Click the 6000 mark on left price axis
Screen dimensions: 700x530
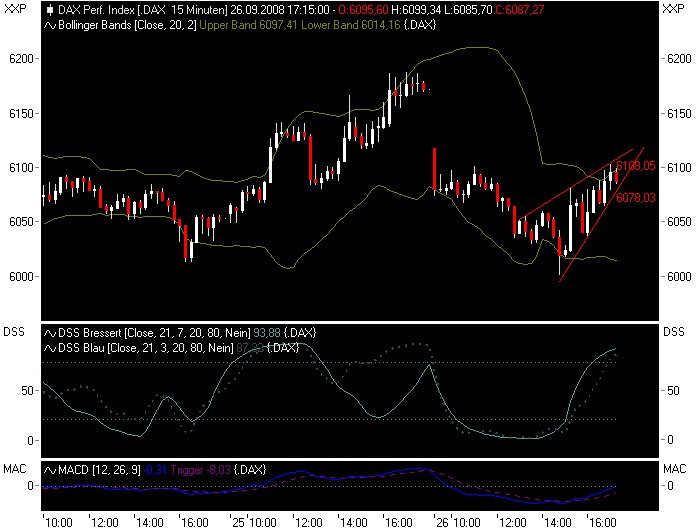pos(21,276)
